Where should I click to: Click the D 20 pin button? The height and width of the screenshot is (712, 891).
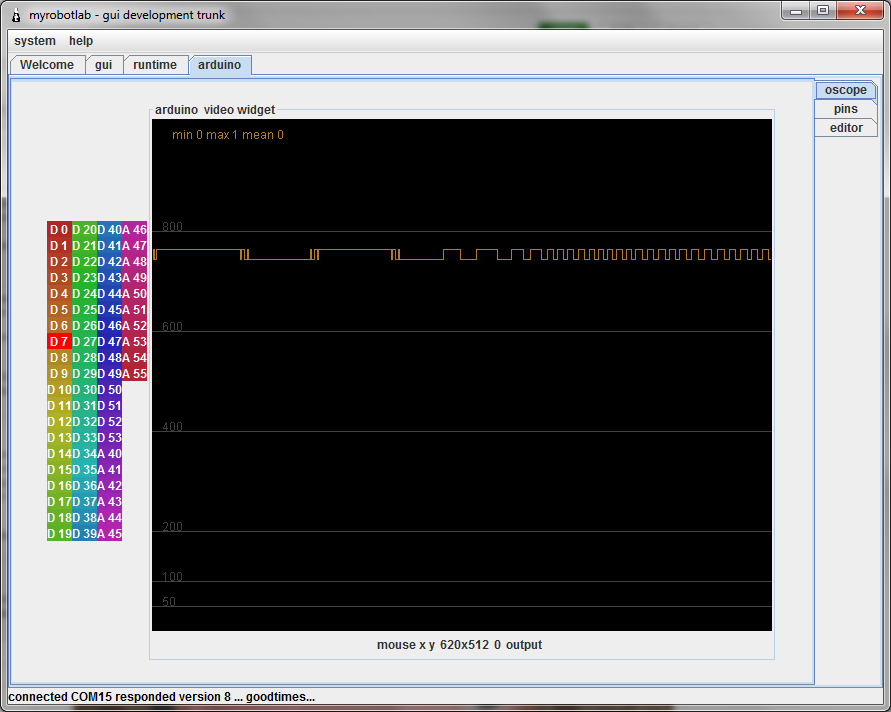[84, 230]
